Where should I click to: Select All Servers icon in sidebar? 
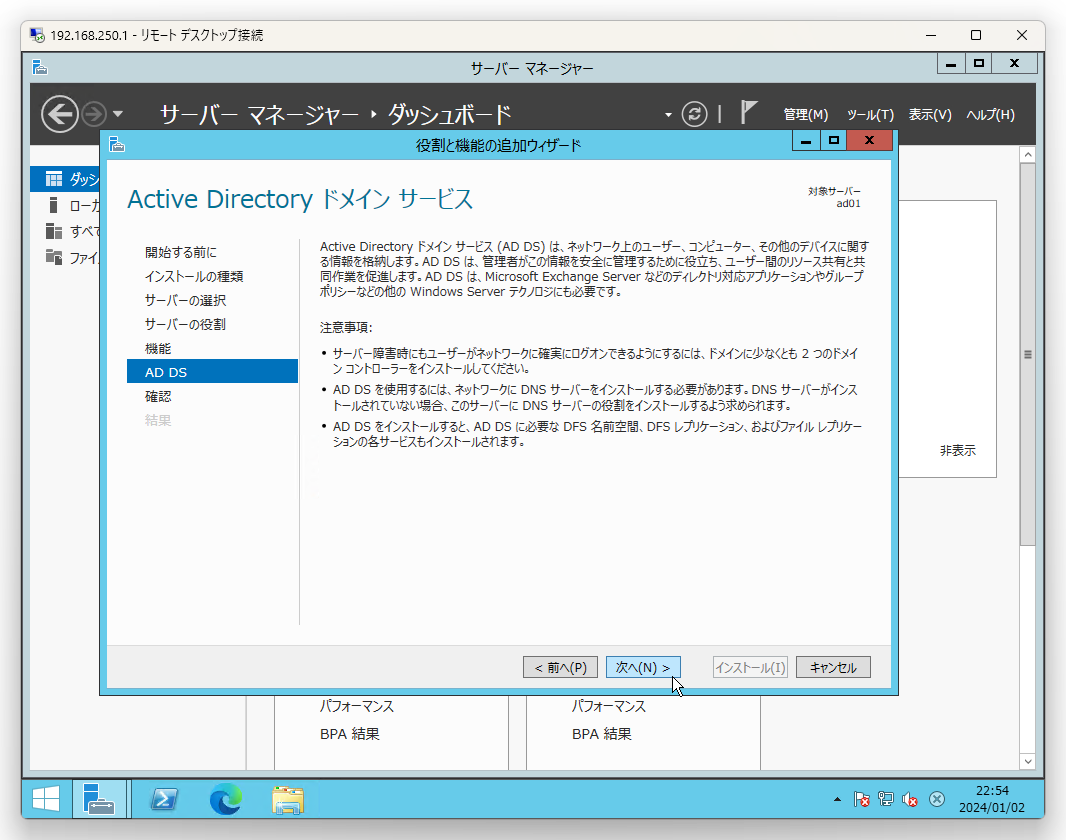click(x=54, y=231)
